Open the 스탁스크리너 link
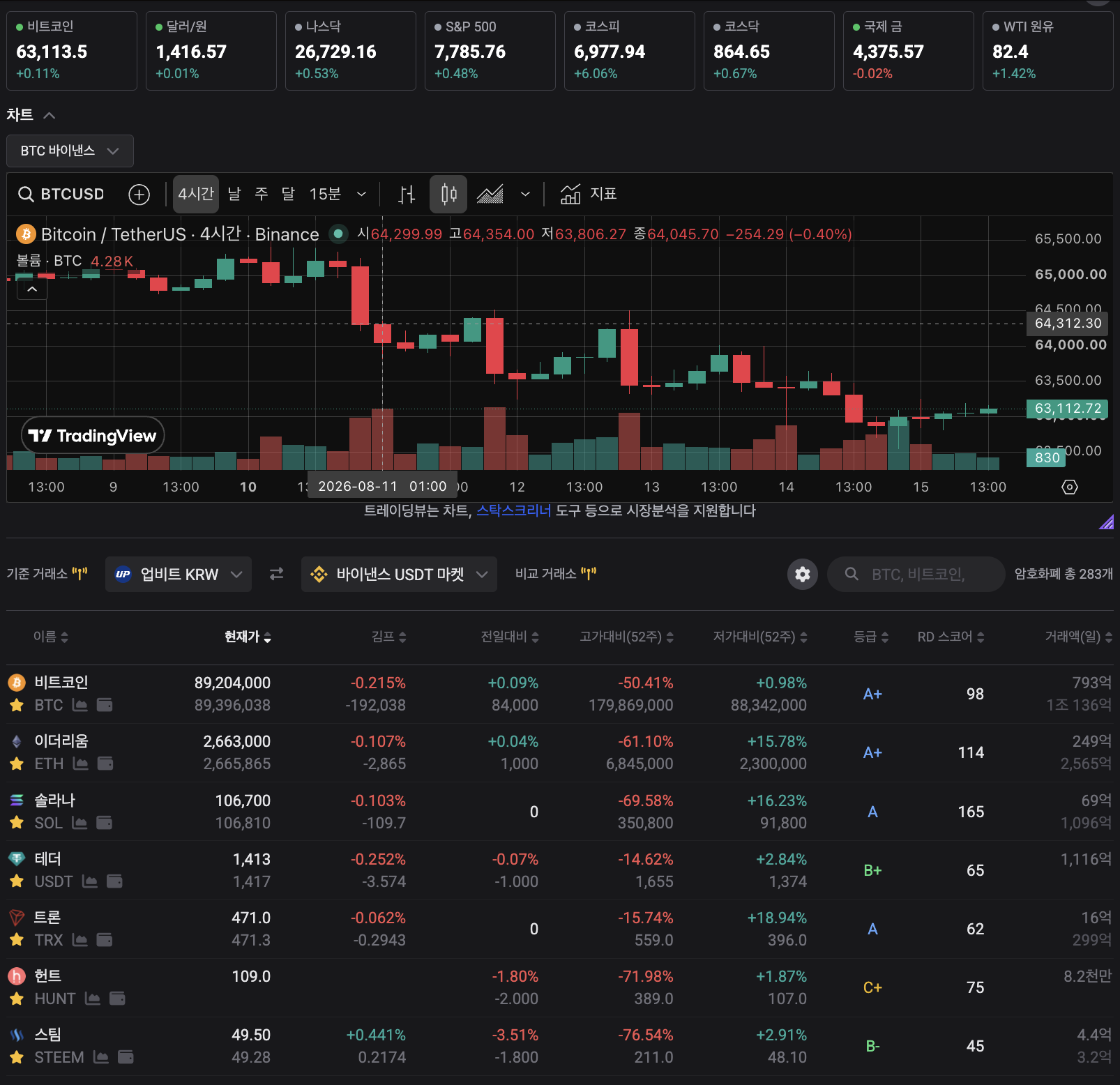 [514, 510]
